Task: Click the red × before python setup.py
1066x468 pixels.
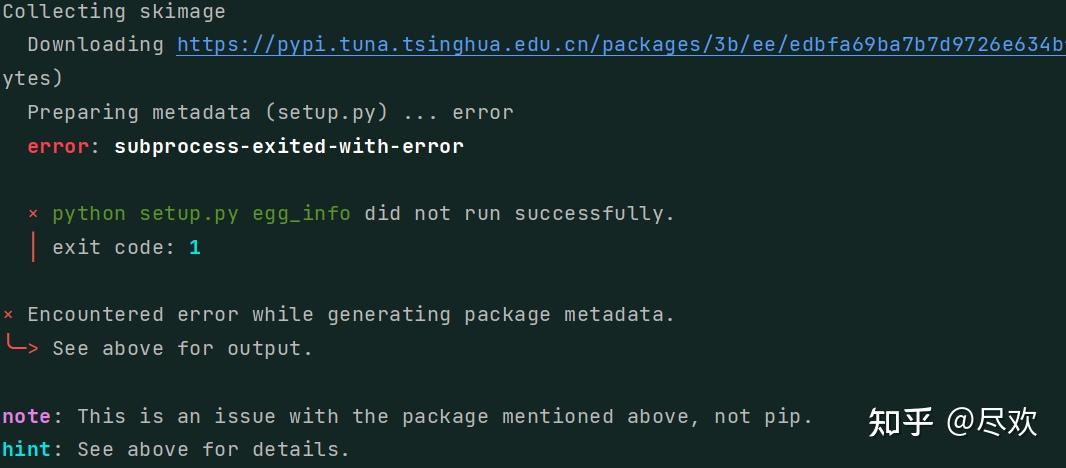Action: (33, 214)
